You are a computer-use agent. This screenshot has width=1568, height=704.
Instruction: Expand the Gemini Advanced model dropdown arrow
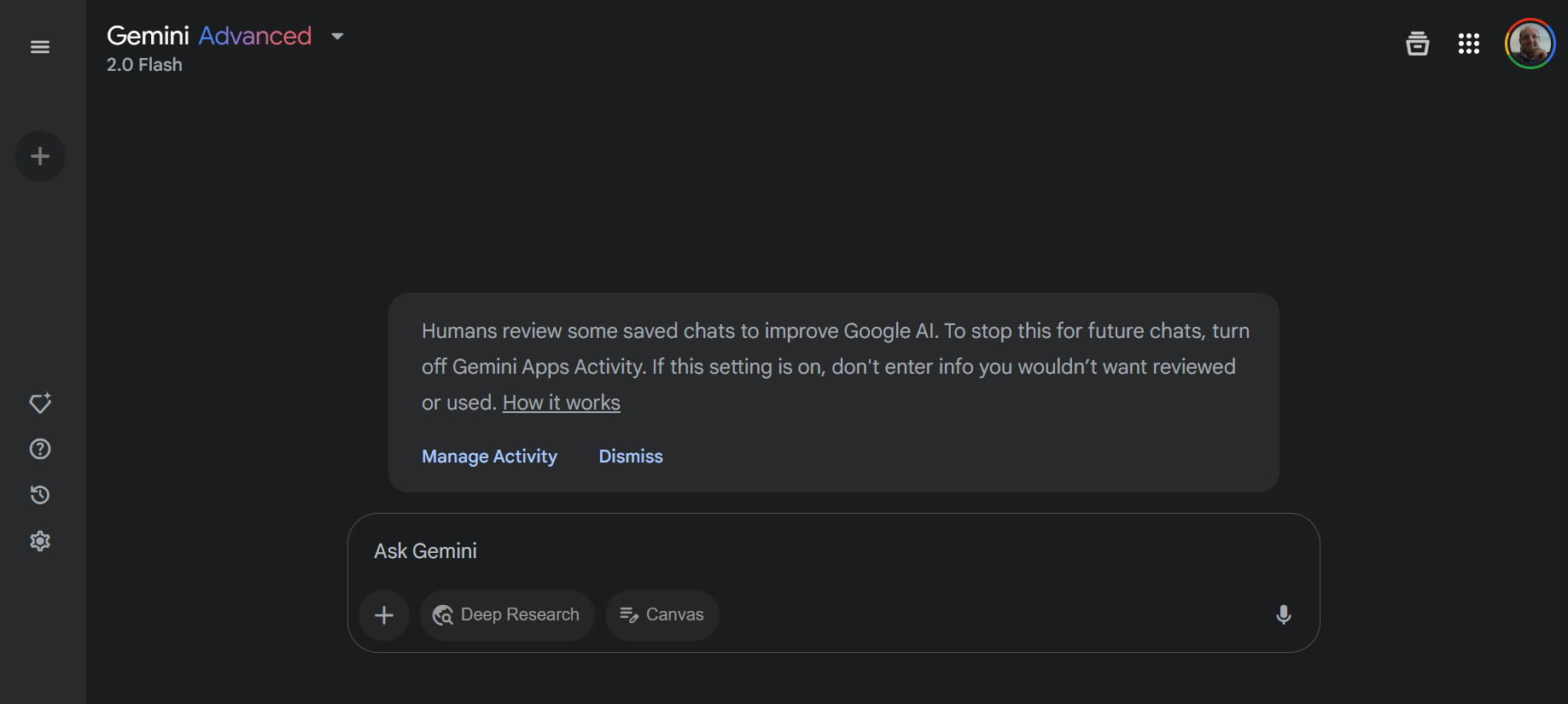[337, 36]
